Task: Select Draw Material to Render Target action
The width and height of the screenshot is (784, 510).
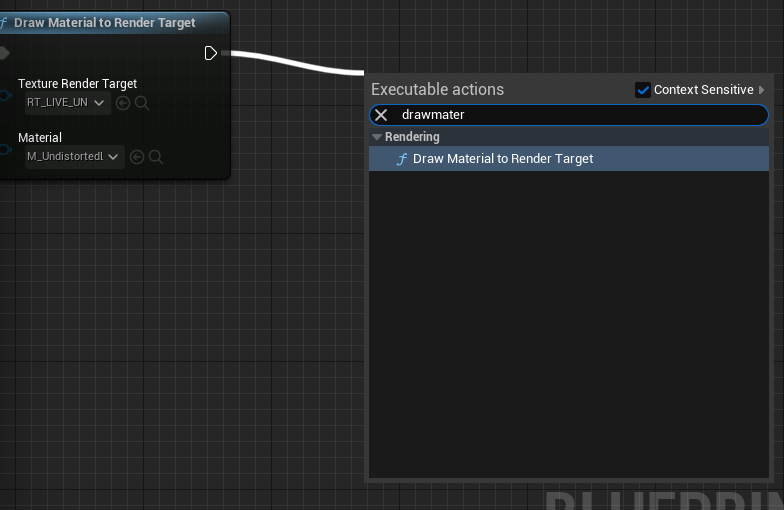Action: (x=503, y=159)
